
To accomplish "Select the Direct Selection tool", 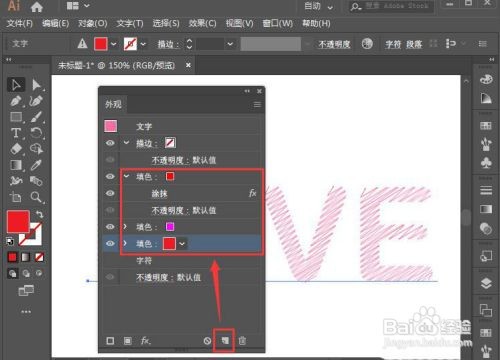I will click(36, 85).
